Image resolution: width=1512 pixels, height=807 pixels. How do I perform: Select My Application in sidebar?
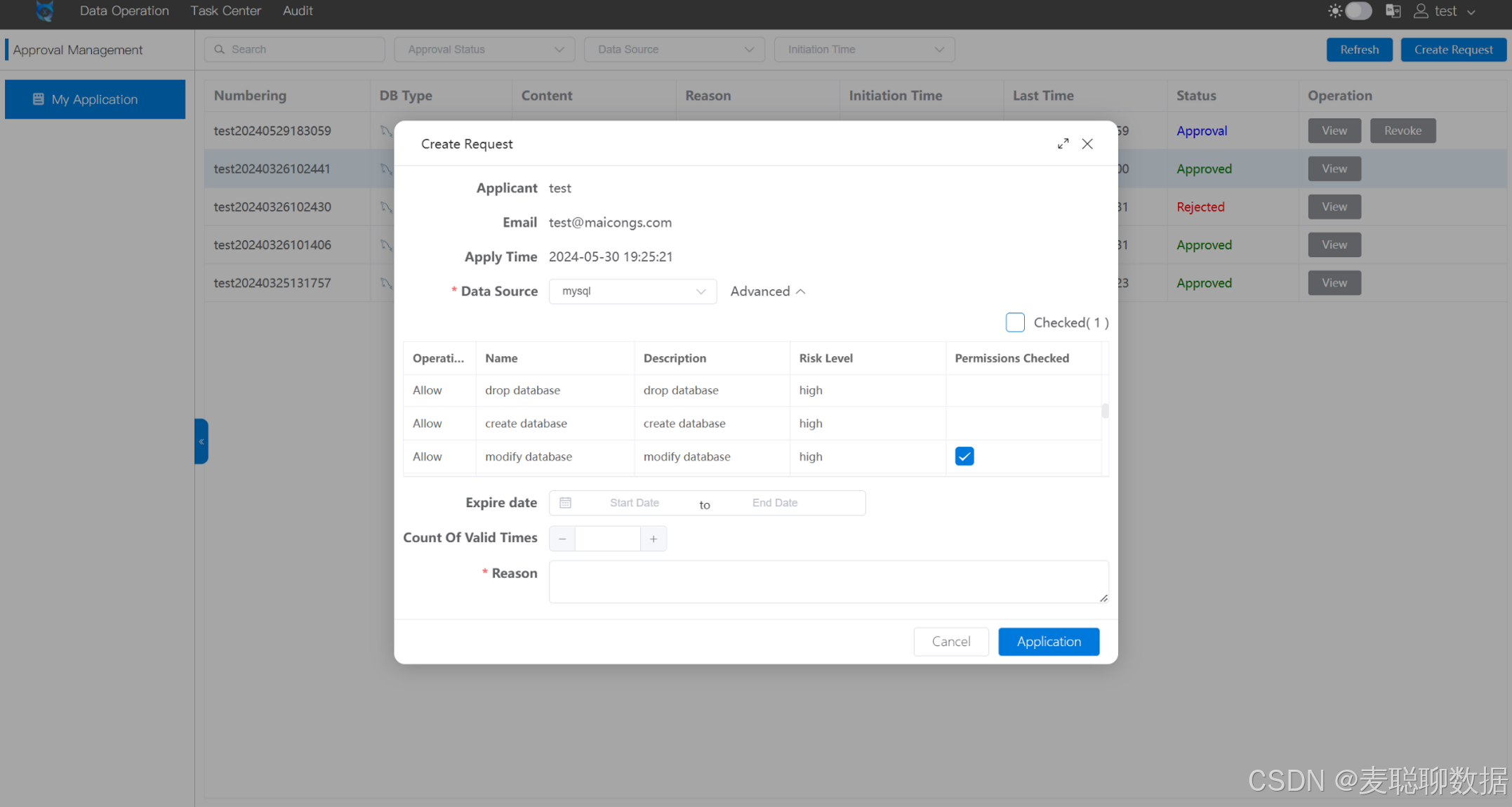pyautogui.click(x=95, y=99)
